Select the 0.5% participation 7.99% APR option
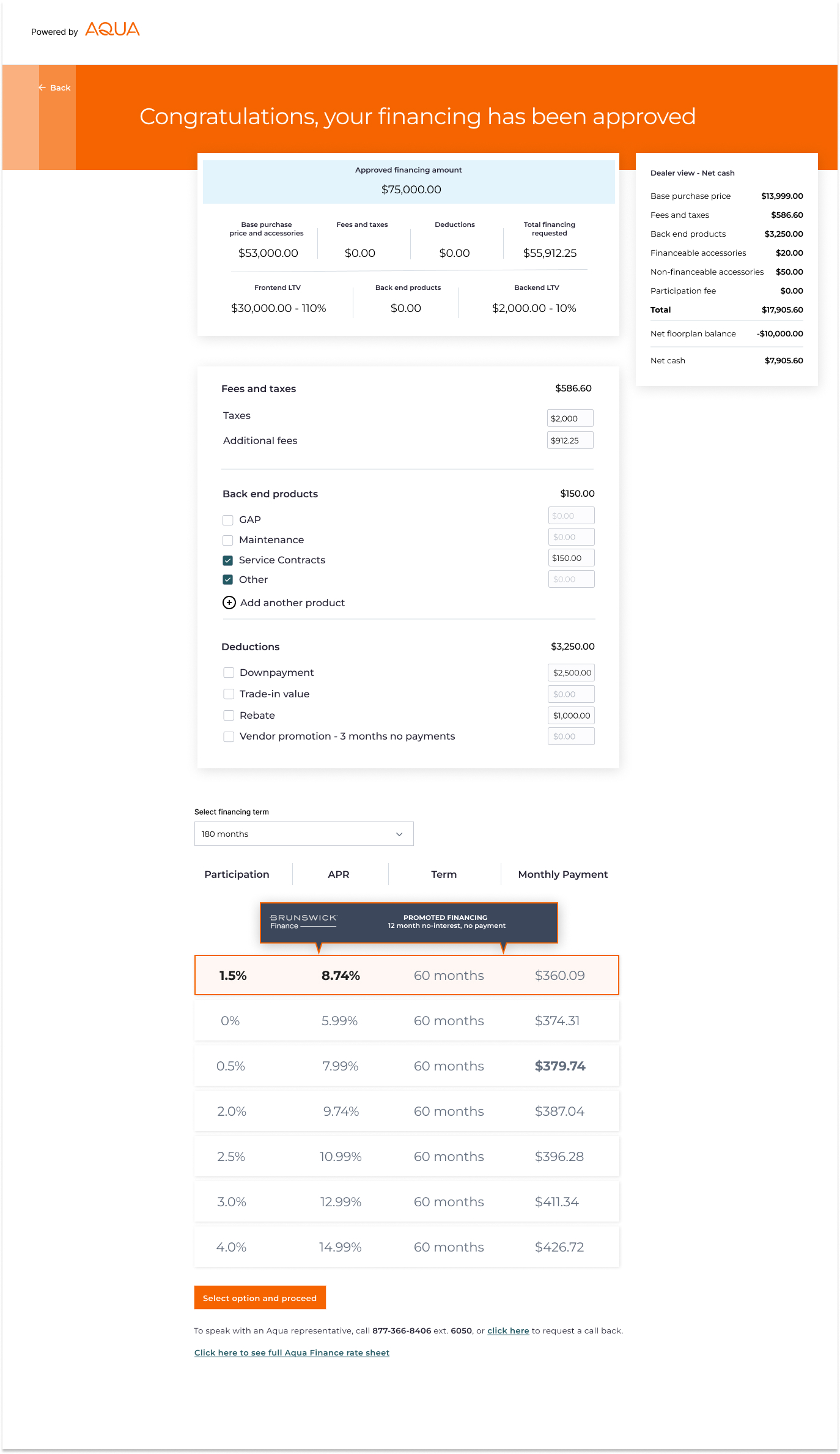840x1454 pixels. click(x=407, y=1066)
